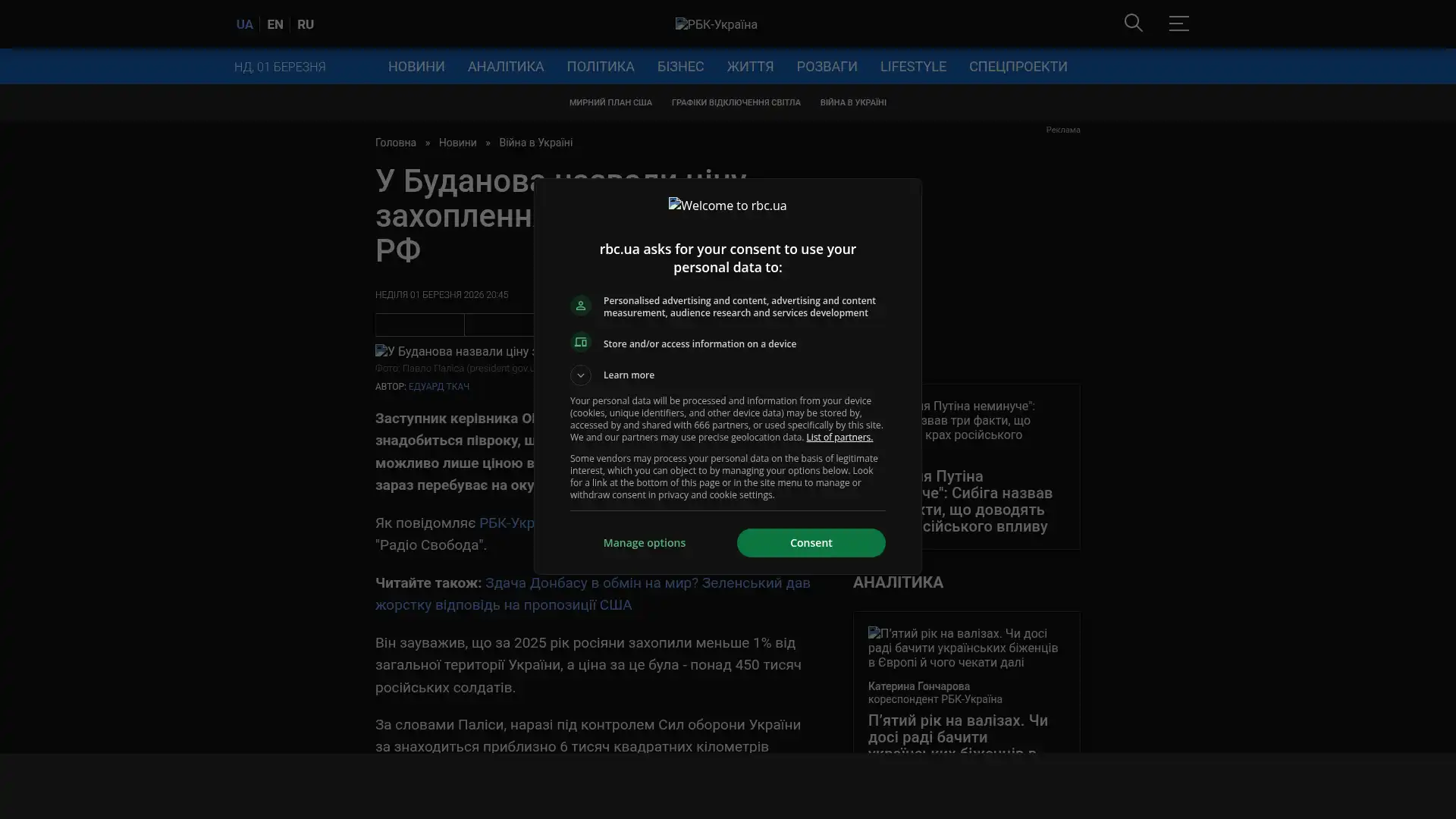The width and height of the screenshot is (1456, 819).
Task: Click the personalised advertising person icon
Action: [x=581, y=306]
